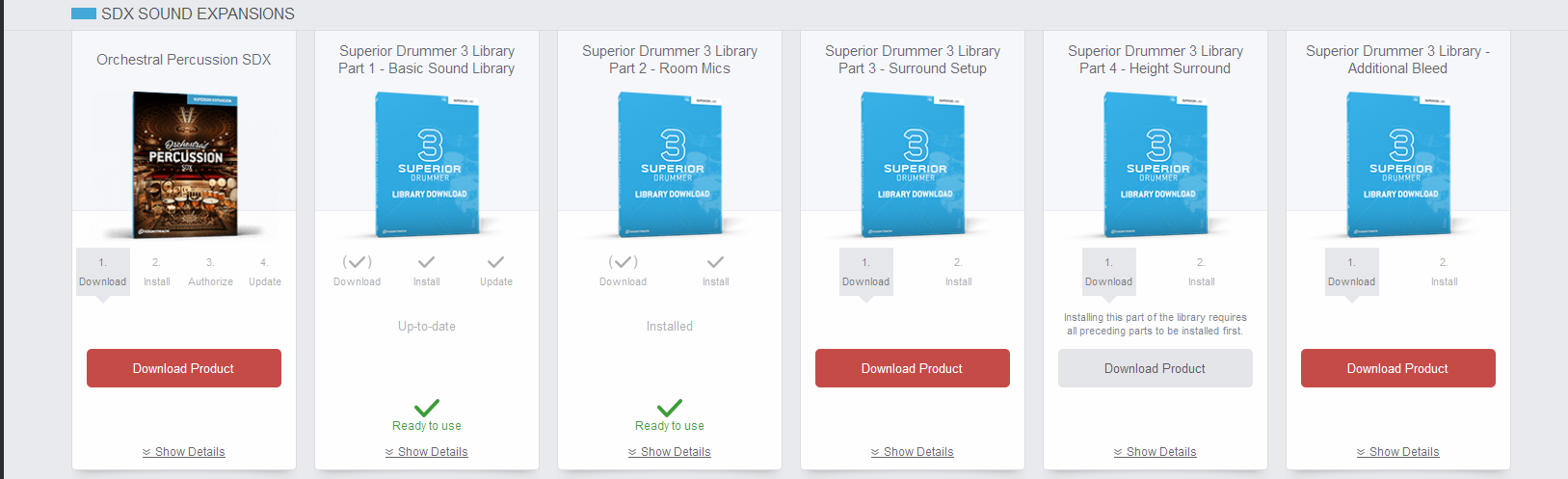Select Download step tab in Orchestral Percussion card
This screenshot has height=479, width=1568.
coord(103,272)
